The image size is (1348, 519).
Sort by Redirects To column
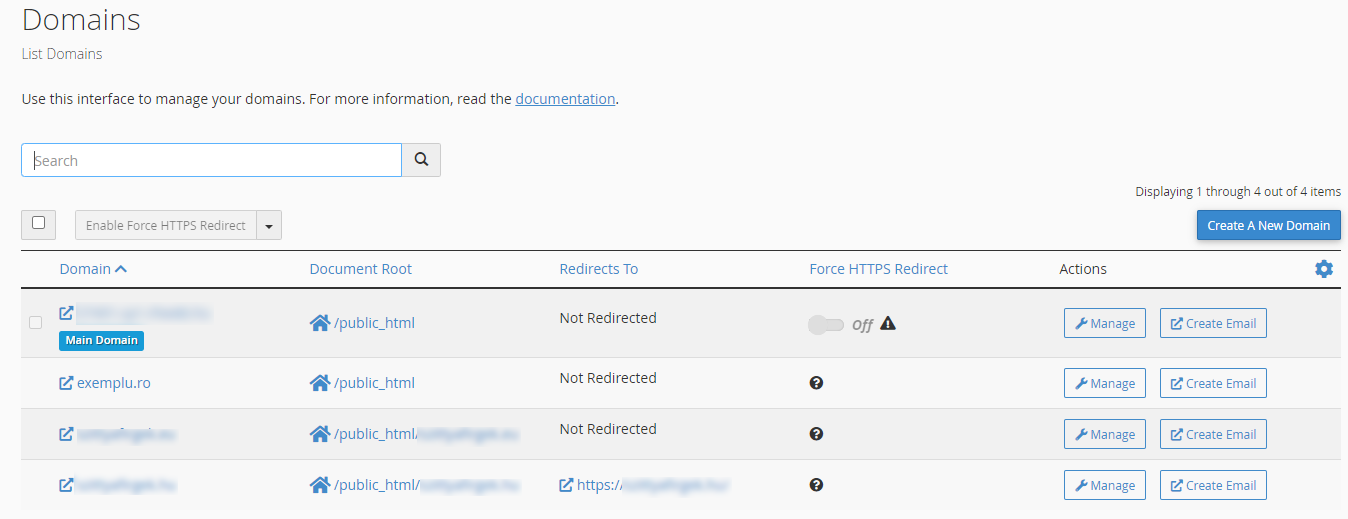(x=599, y=269)
